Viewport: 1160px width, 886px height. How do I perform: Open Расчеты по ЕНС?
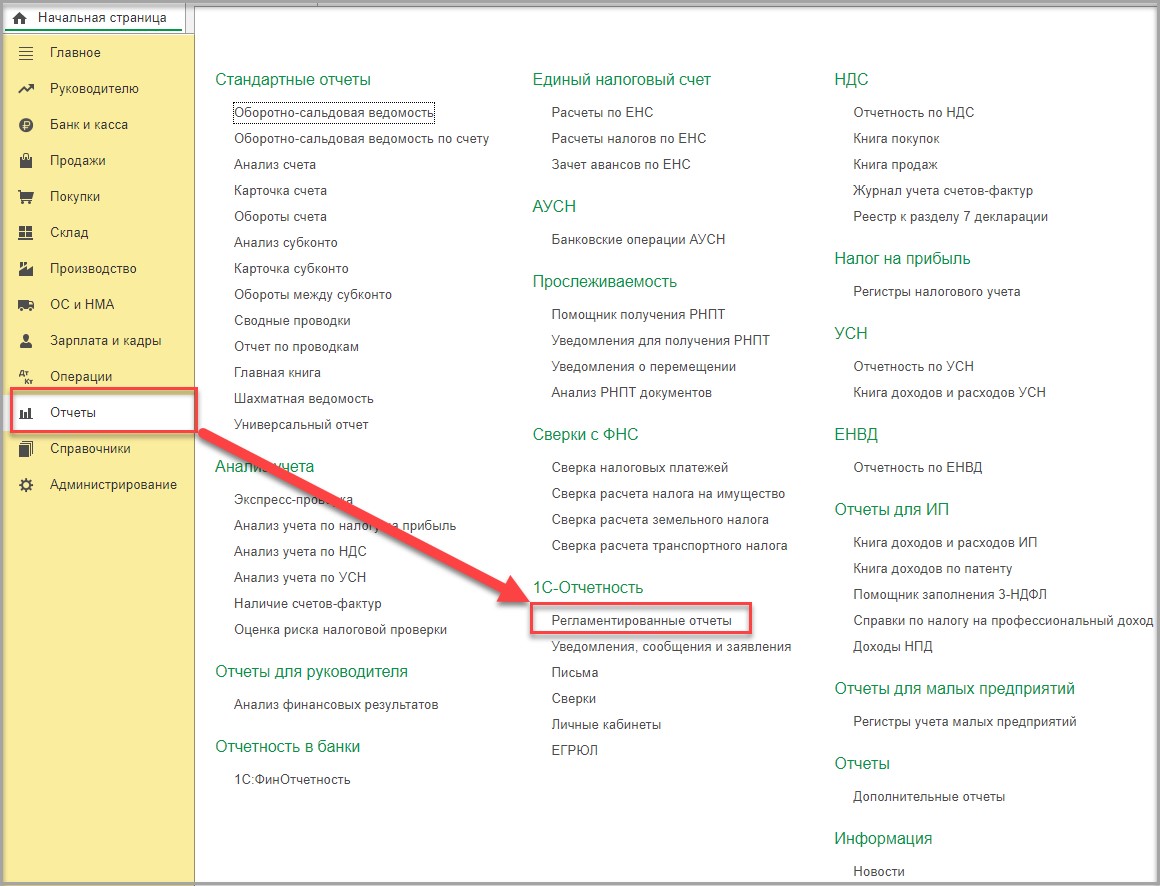(602, 112)
